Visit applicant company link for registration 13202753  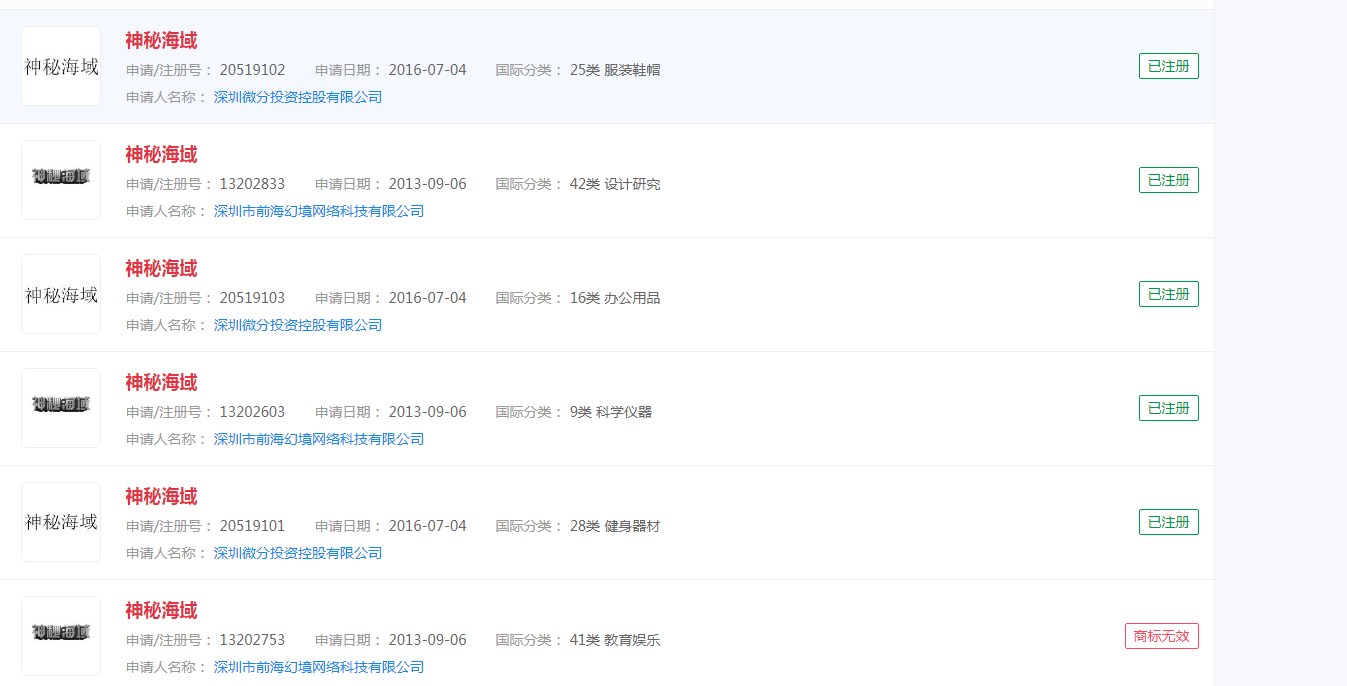click(319, 667)
